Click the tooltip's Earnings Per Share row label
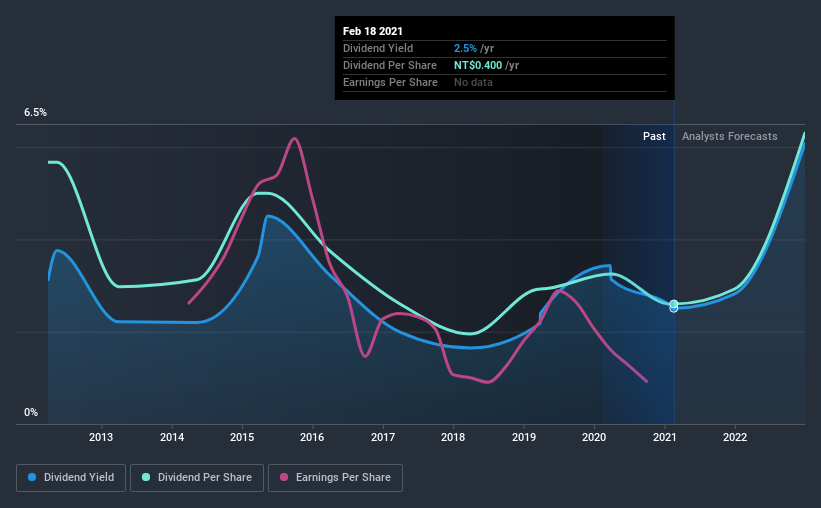Image resolution: width=821 pixels, height=508 pixels. point(390,82)
